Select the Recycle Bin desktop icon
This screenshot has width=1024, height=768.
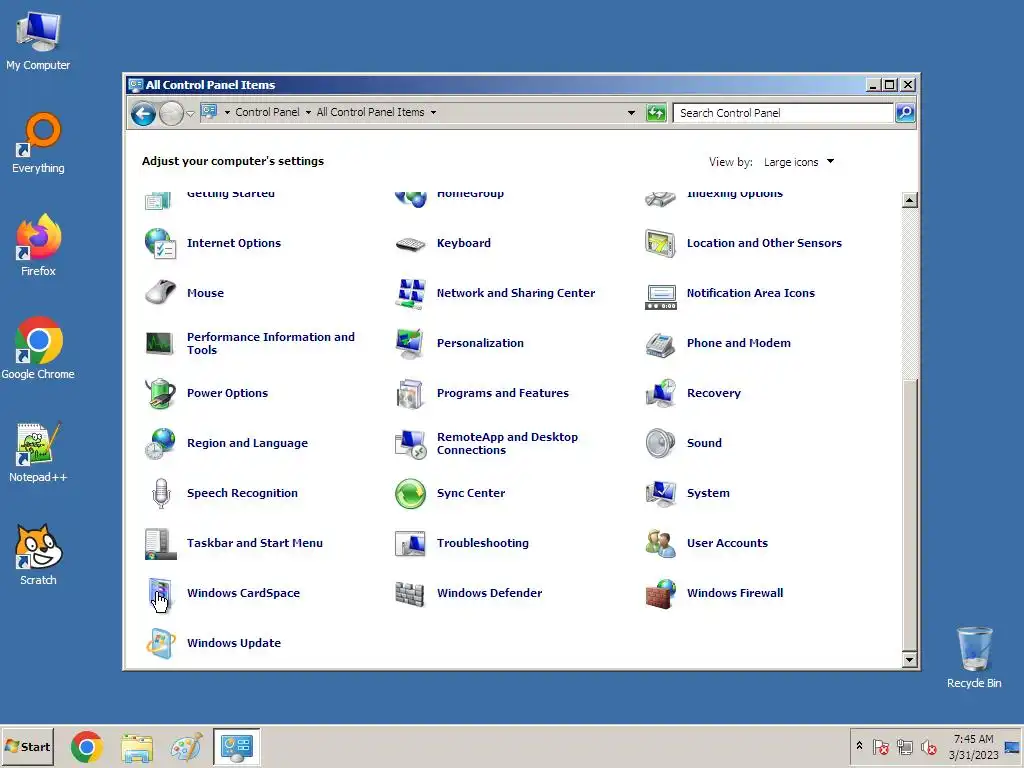[x=974, y=658]
